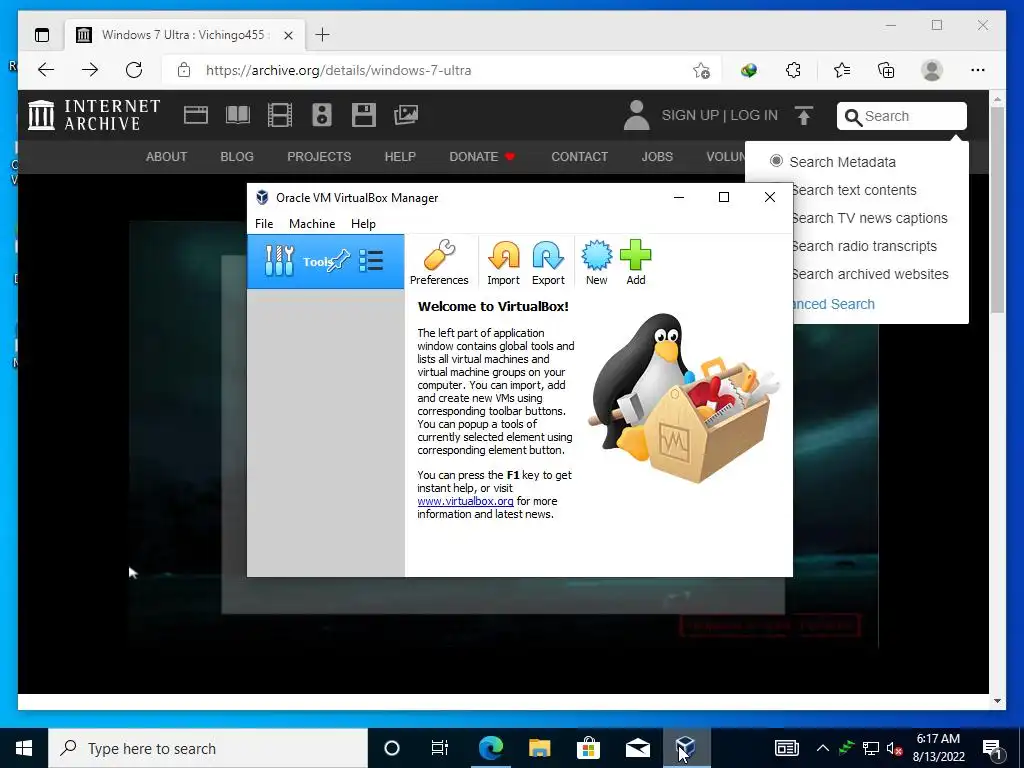The width and height of the screenshot is (1024, 768).
Task: Choose Search text contents option
Action: tap(854, 190)
